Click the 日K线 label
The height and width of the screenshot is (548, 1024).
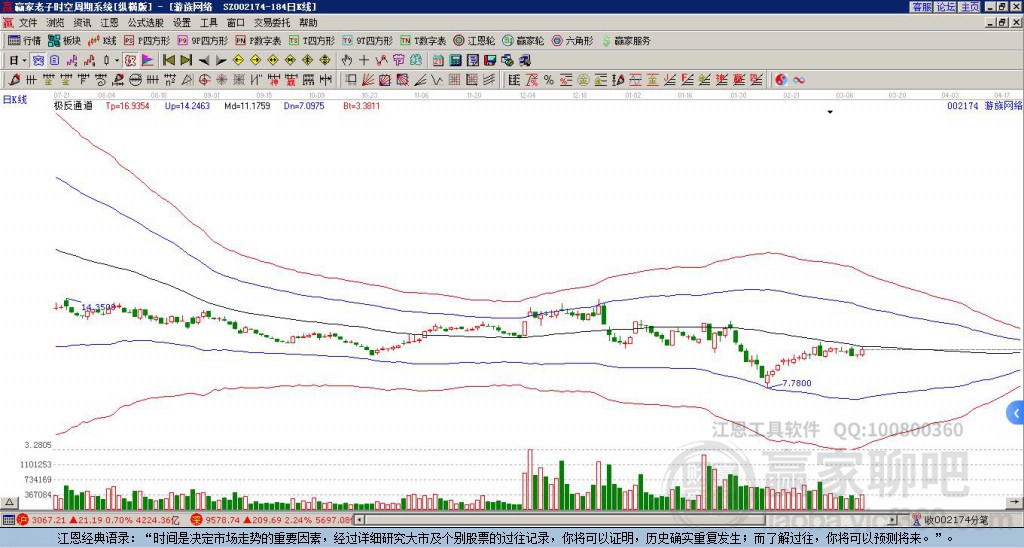[x=15, y=100]
